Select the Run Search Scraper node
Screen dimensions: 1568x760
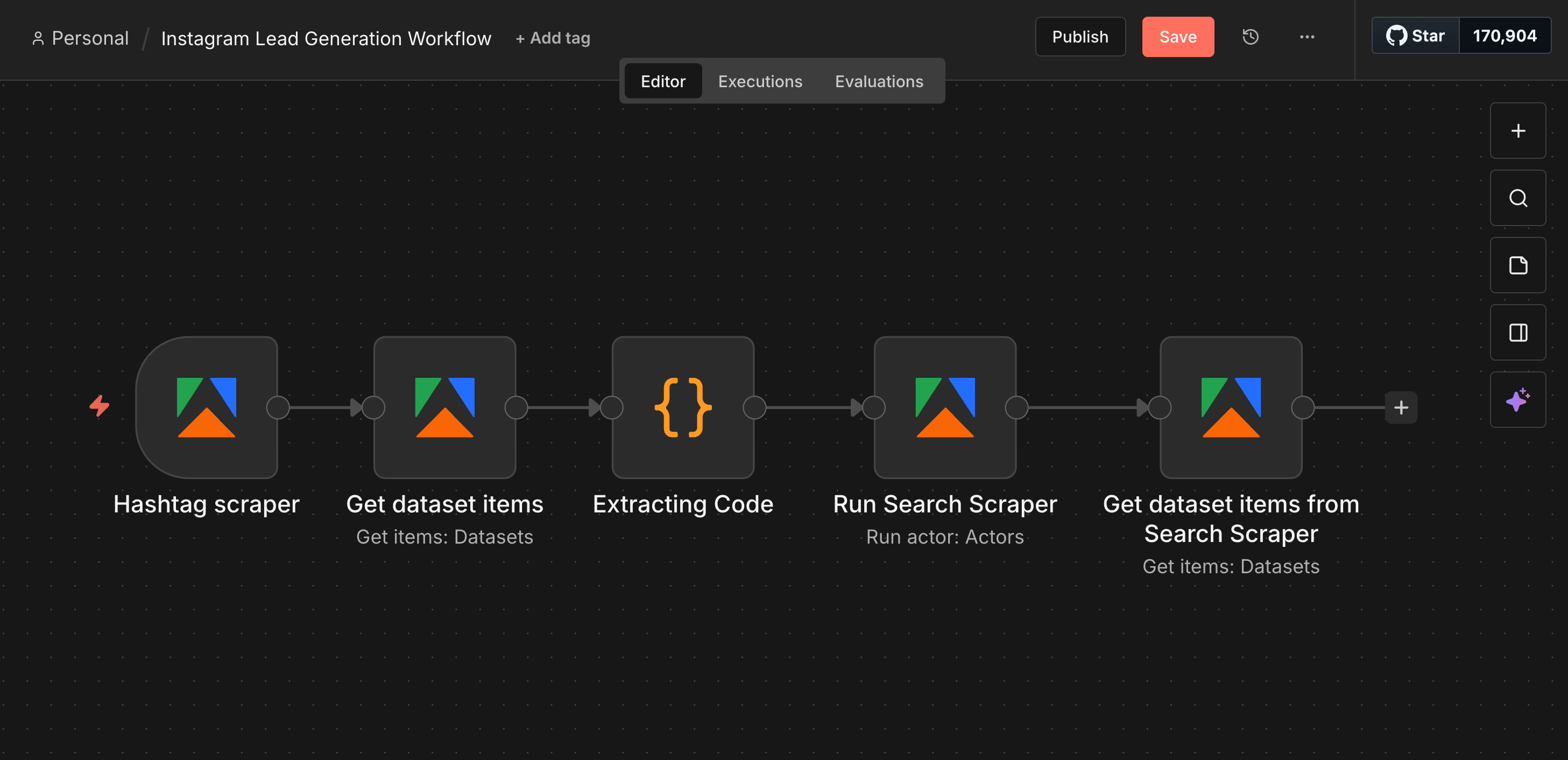pyautogui.click(x=945, y=408)
